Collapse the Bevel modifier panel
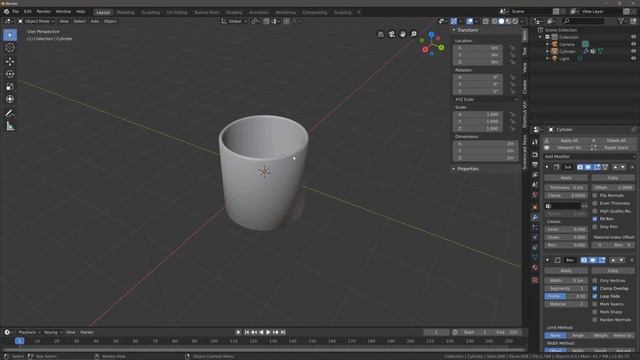640x360 pixels. point(547,260)
